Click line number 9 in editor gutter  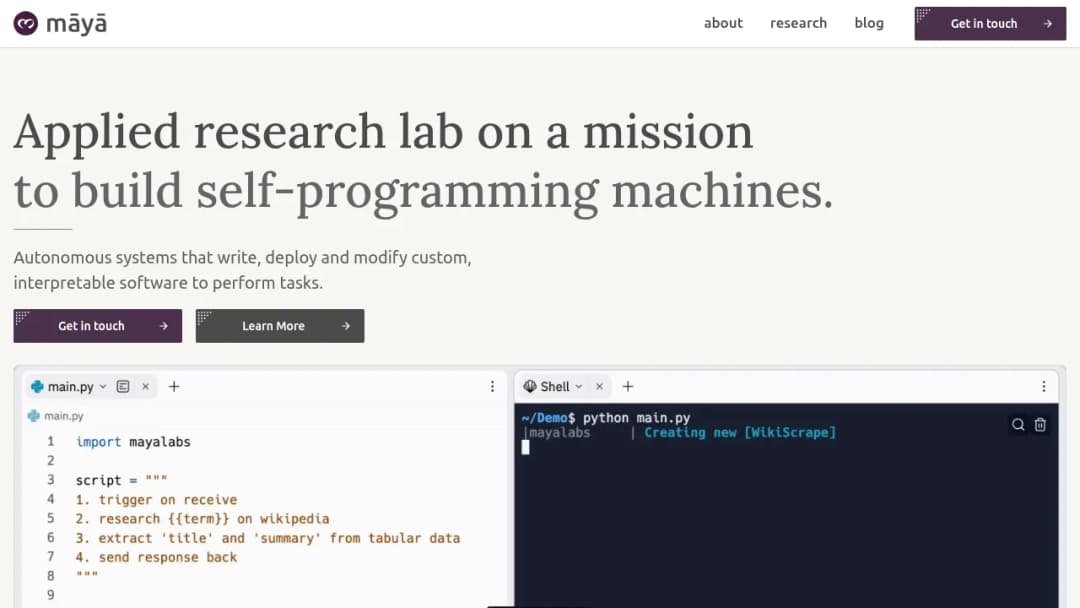click(50, 595)
